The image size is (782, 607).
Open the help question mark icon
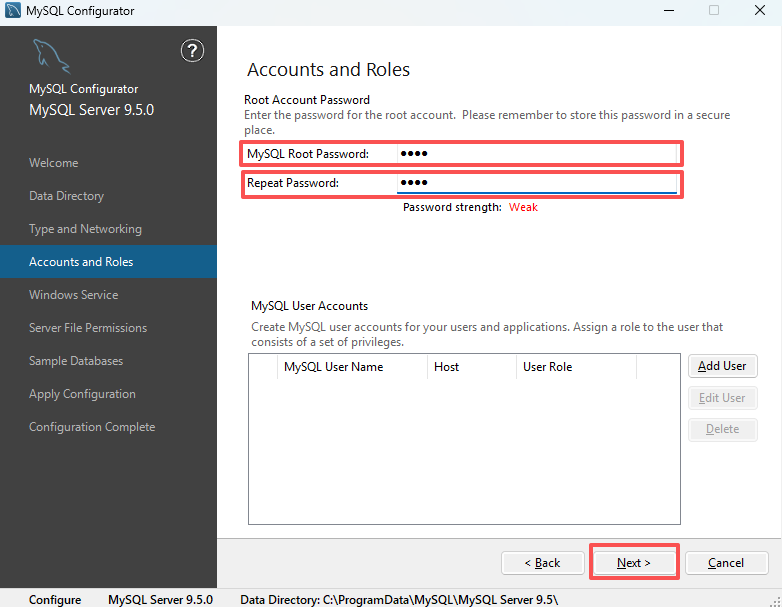coord(192,50)
